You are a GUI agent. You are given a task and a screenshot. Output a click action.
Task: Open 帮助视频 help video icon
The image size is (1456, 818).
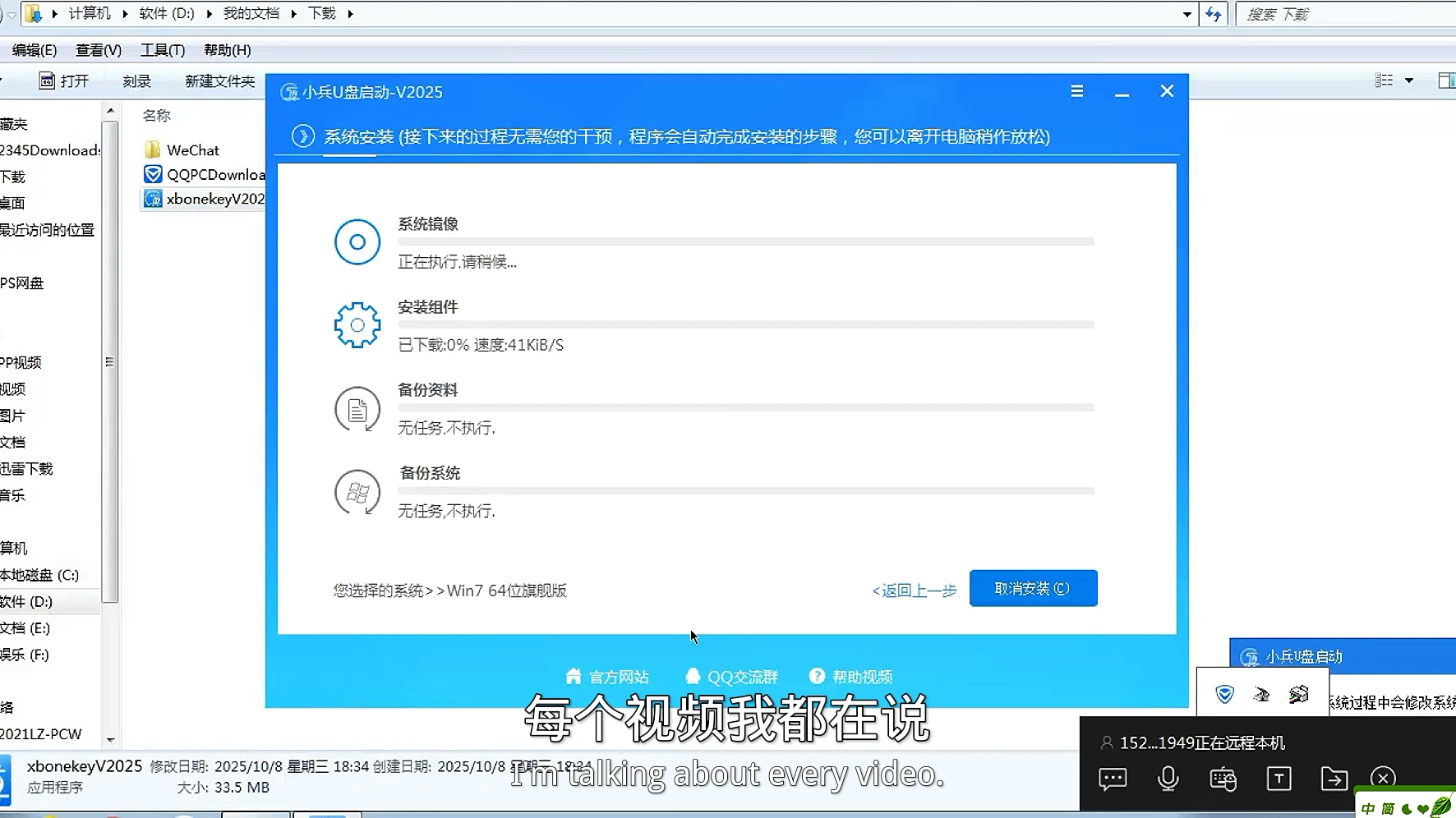coord(818,675)
